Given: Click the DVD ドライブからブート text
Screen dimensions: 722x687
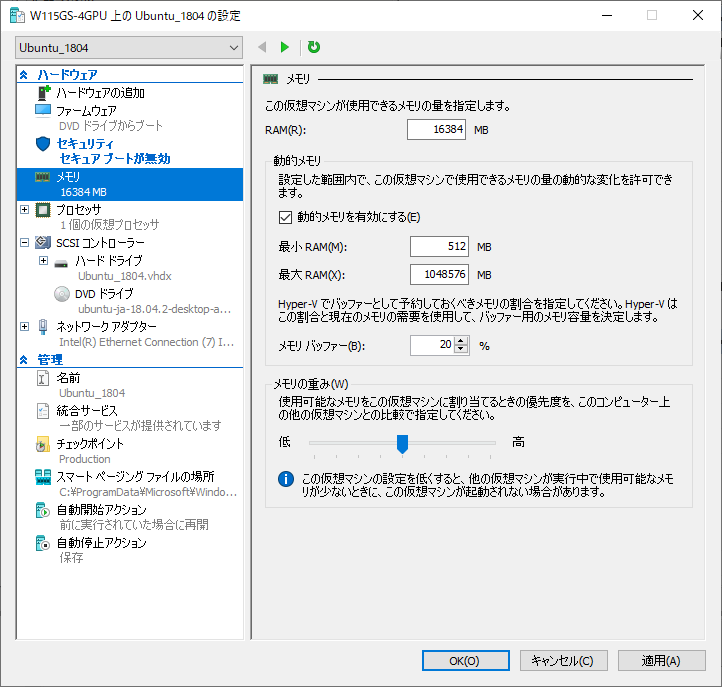Looking at the screenshot, I should (111, 126).
